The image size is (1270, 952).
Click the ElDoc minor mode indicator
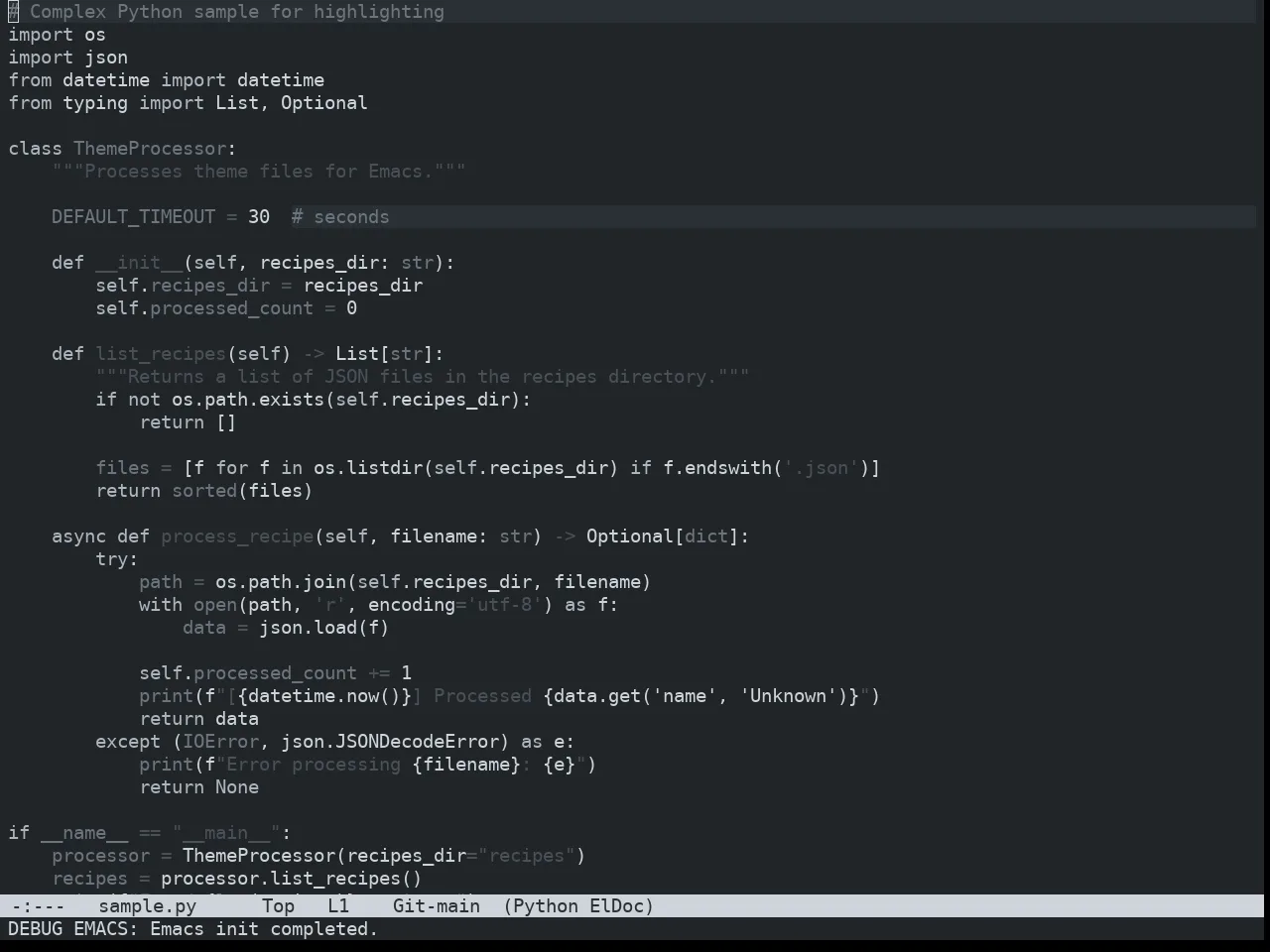(x=617, y=905)
